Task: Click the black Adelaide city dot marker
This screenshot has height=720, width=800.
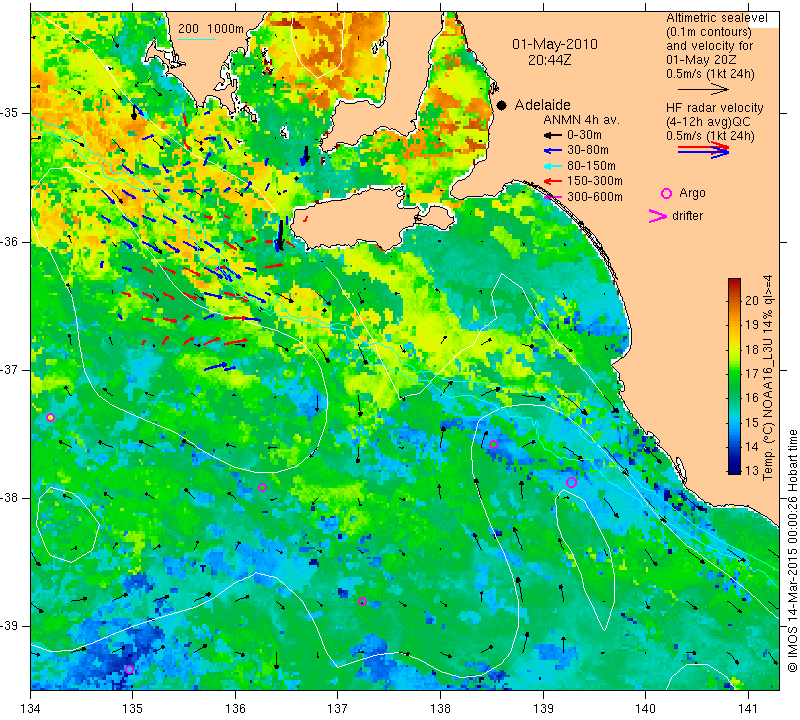Action: click(x=502, y=105)
